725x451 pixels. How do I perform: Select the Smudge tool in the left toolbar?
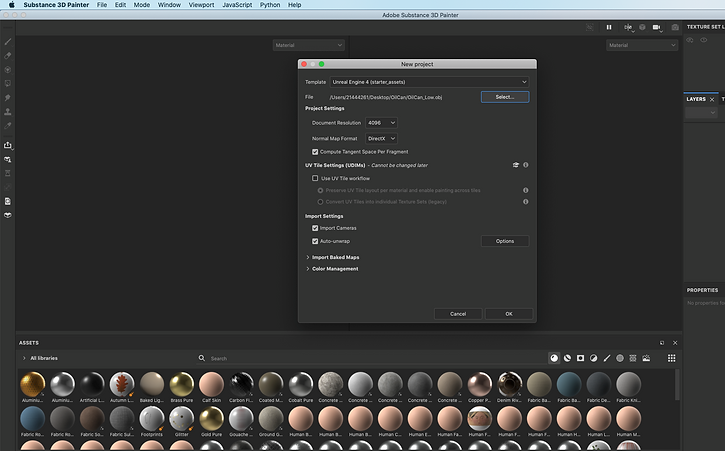(x=7, y=98)
